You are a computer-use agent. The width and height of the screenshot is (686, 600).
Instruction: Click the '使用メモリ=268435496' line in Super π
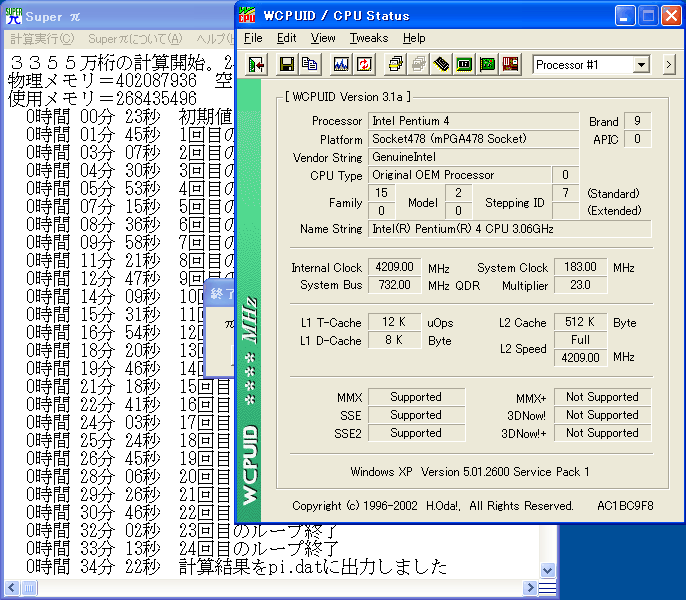click(x=102, y=98)
